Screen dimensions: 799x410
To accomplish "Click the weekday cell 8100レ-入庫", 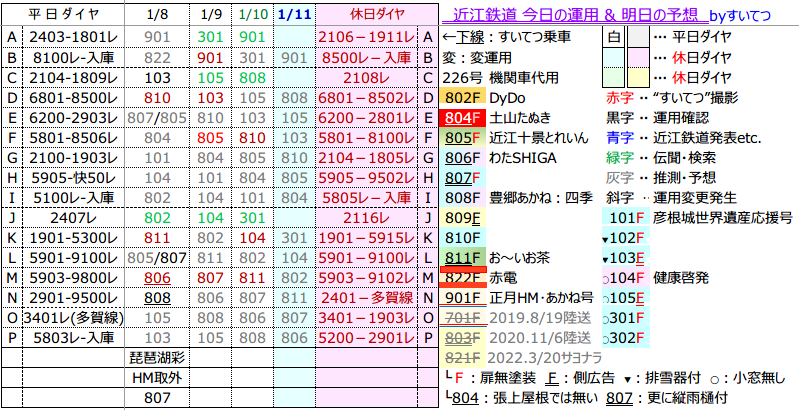I will click(74, 58).
